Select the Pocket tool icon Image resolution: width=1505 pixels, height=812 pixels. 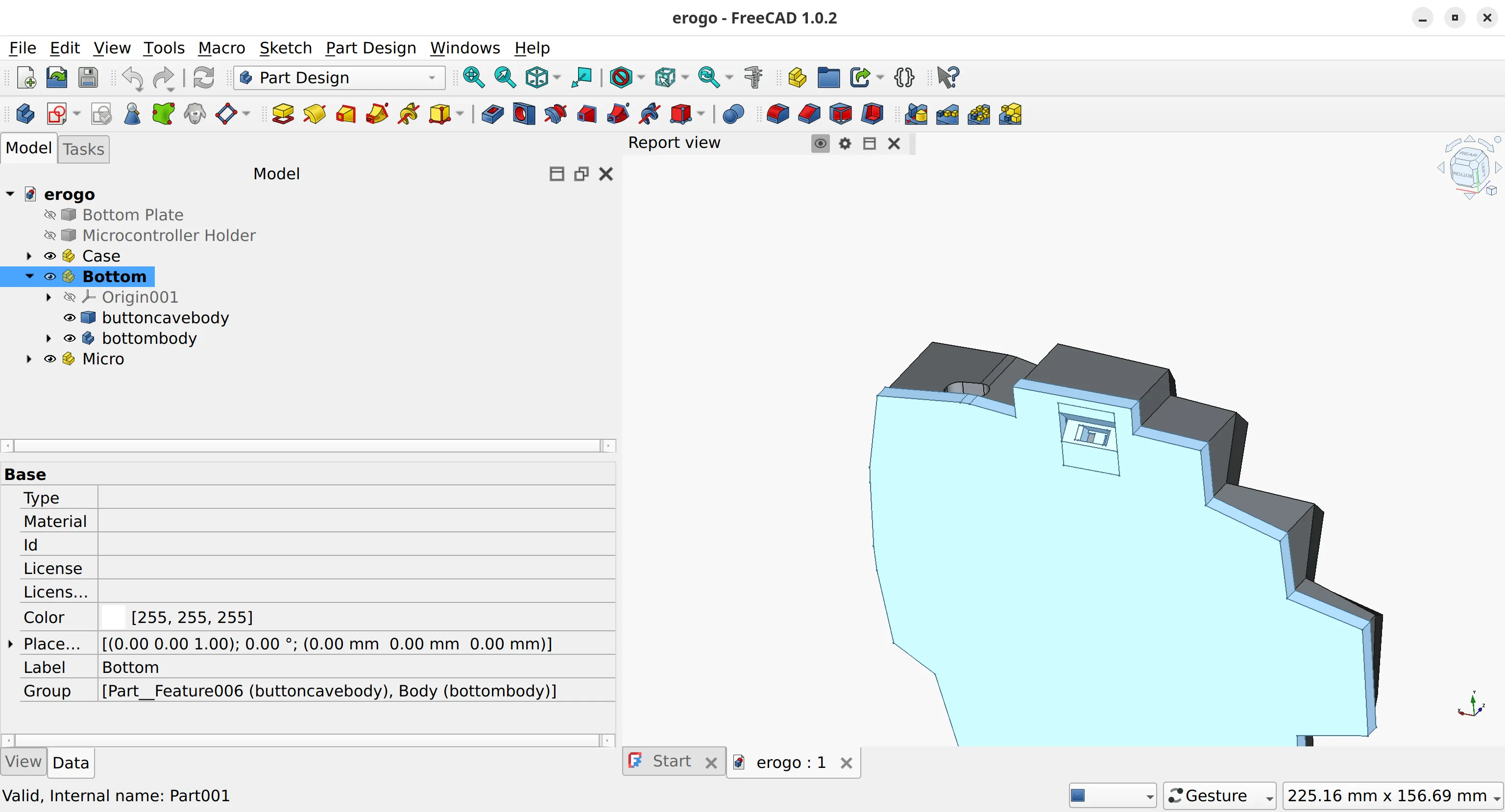[492, 114]
